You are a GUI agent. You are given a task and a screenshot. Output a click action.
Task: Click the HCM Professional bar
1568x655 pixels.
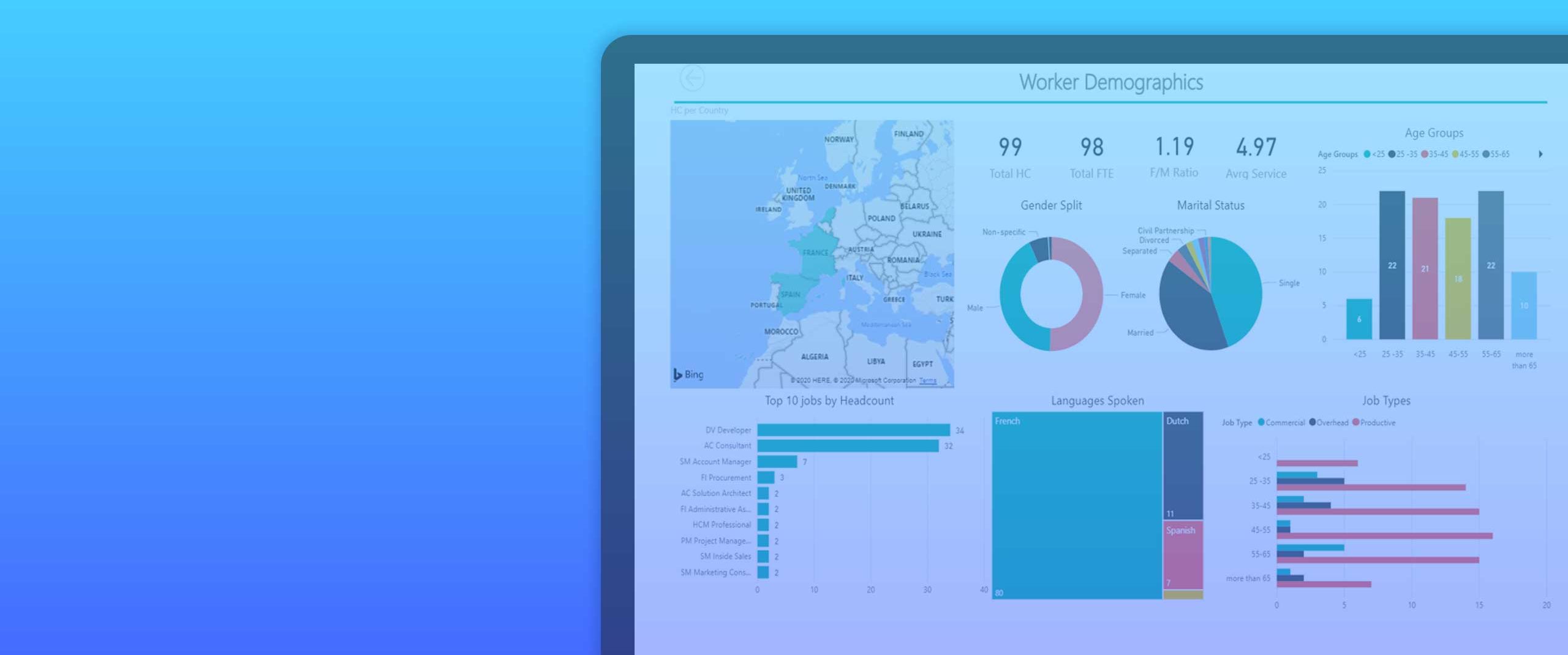(x=763, y=525)
